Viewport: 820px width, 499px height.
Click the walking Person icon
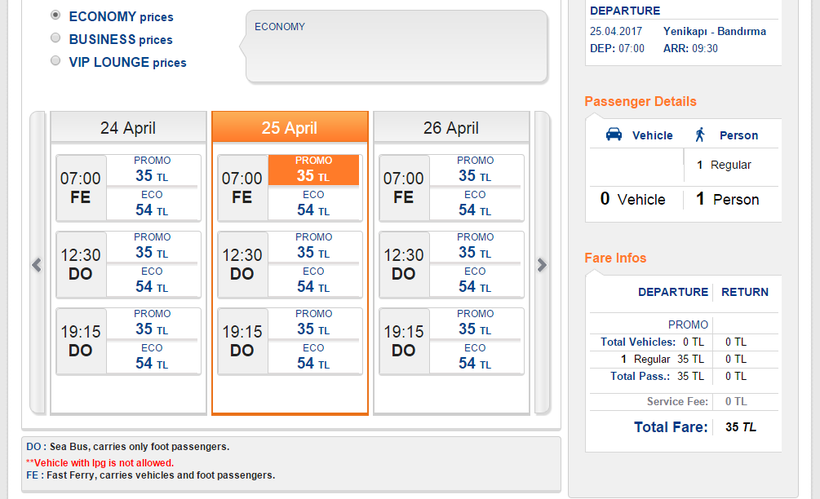coord(700,135)
